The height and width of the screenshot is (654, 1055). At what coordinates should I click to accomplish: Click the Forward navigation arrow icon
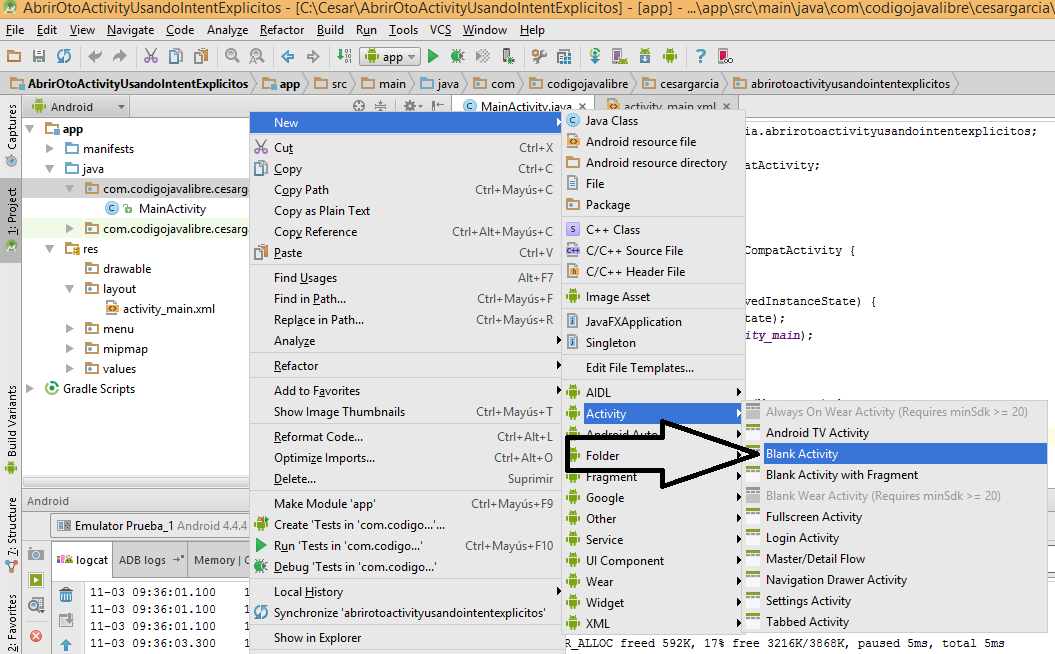(x=313, y=57)
